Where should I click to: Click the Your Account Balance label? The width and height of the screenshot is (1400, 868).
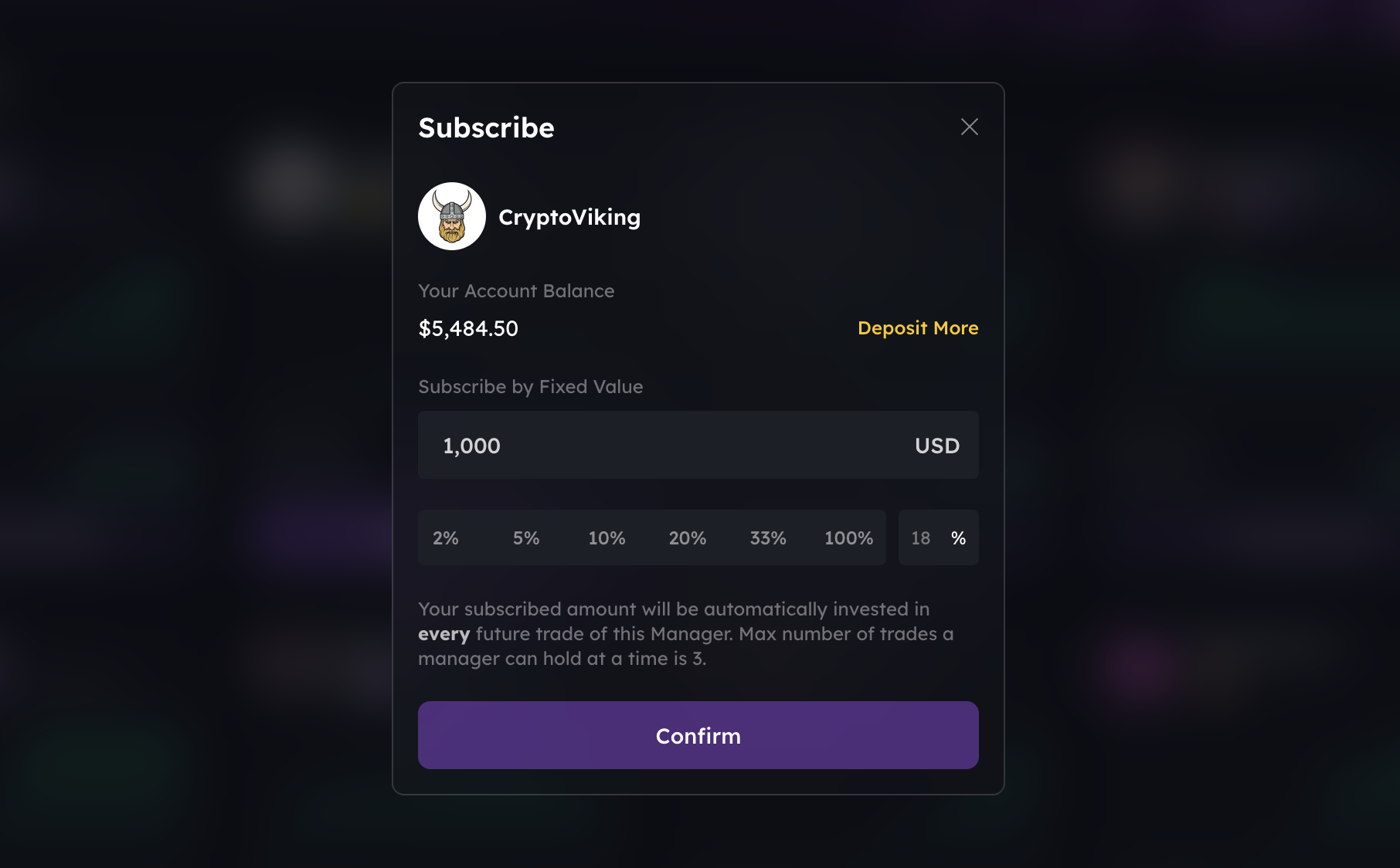click(516, 291)
